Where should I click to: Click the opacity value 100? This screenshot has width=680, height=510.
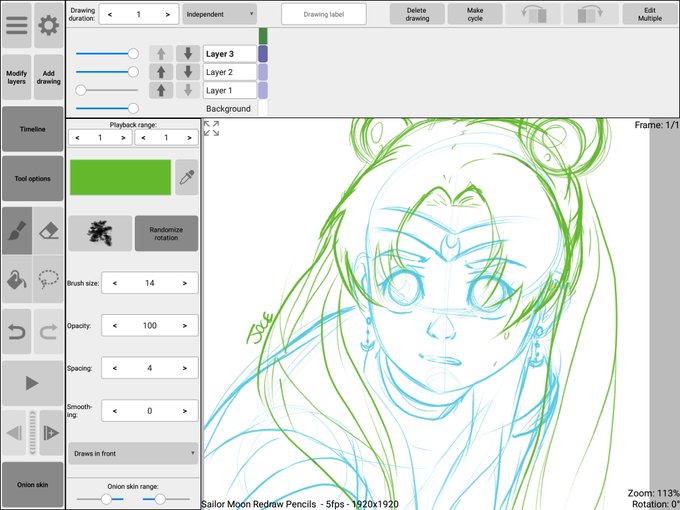(x=150, y=325)
